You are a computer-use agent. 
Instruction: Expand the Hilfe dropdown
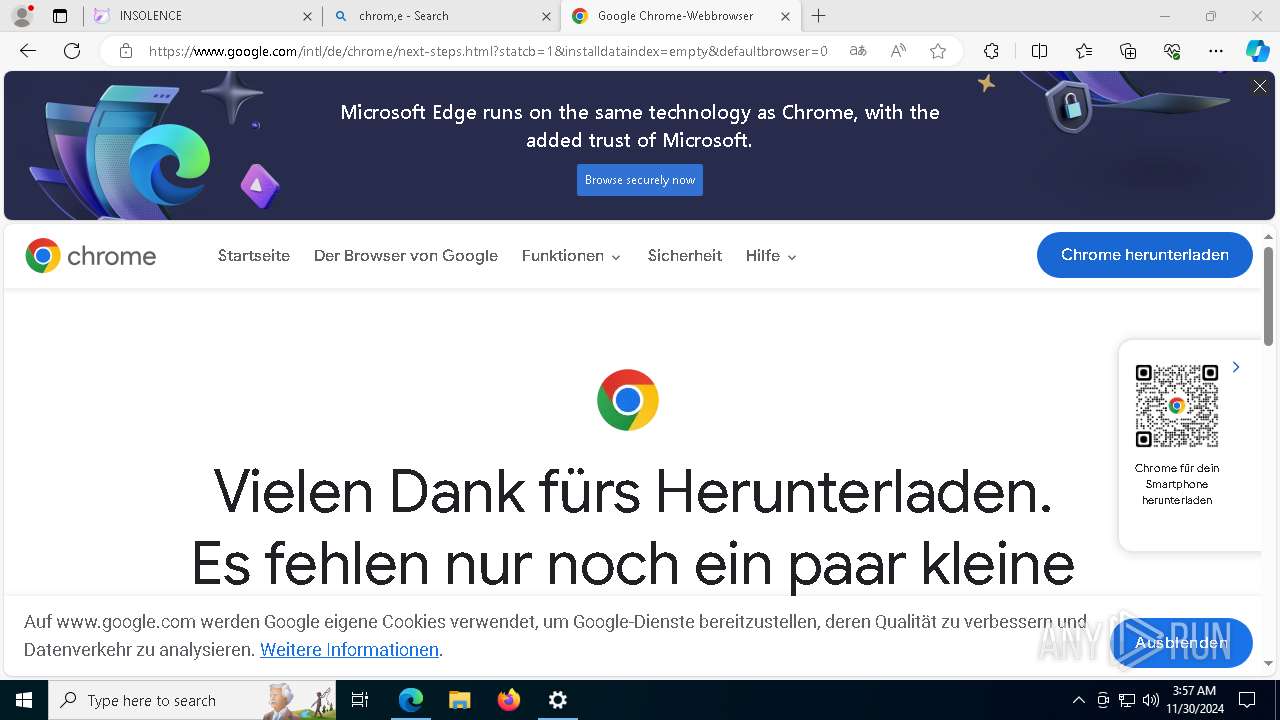pyautogui.click(x=771, y=256)
